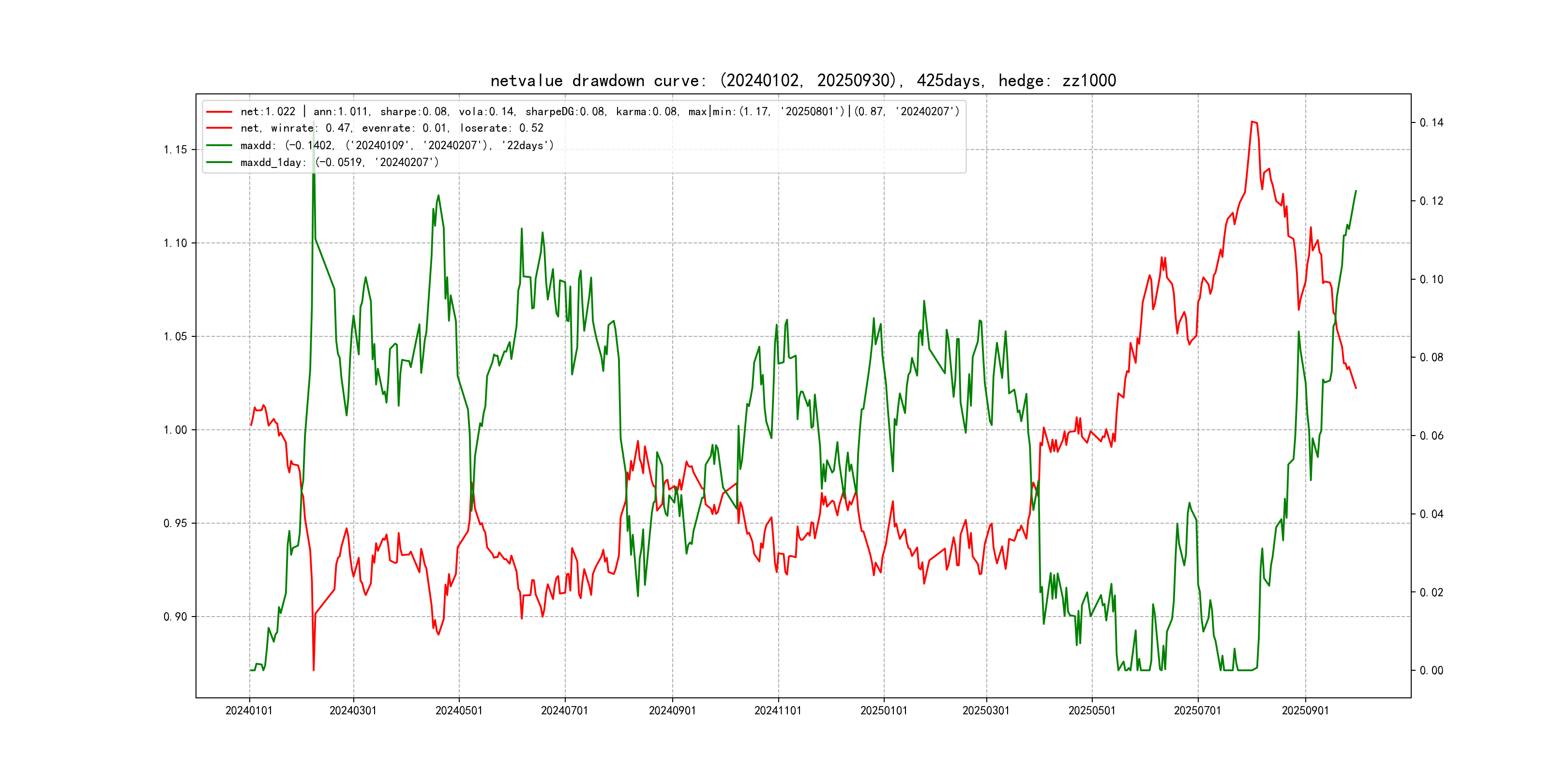
Task: Click the chart title text
Action: tap(803, 80)
